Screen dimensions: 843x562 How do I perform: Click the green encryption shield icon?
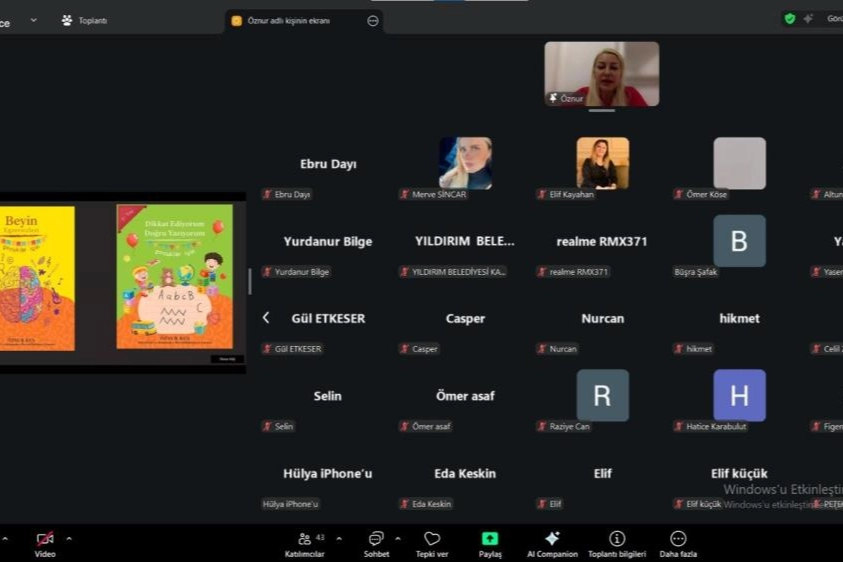coord(790,19)
